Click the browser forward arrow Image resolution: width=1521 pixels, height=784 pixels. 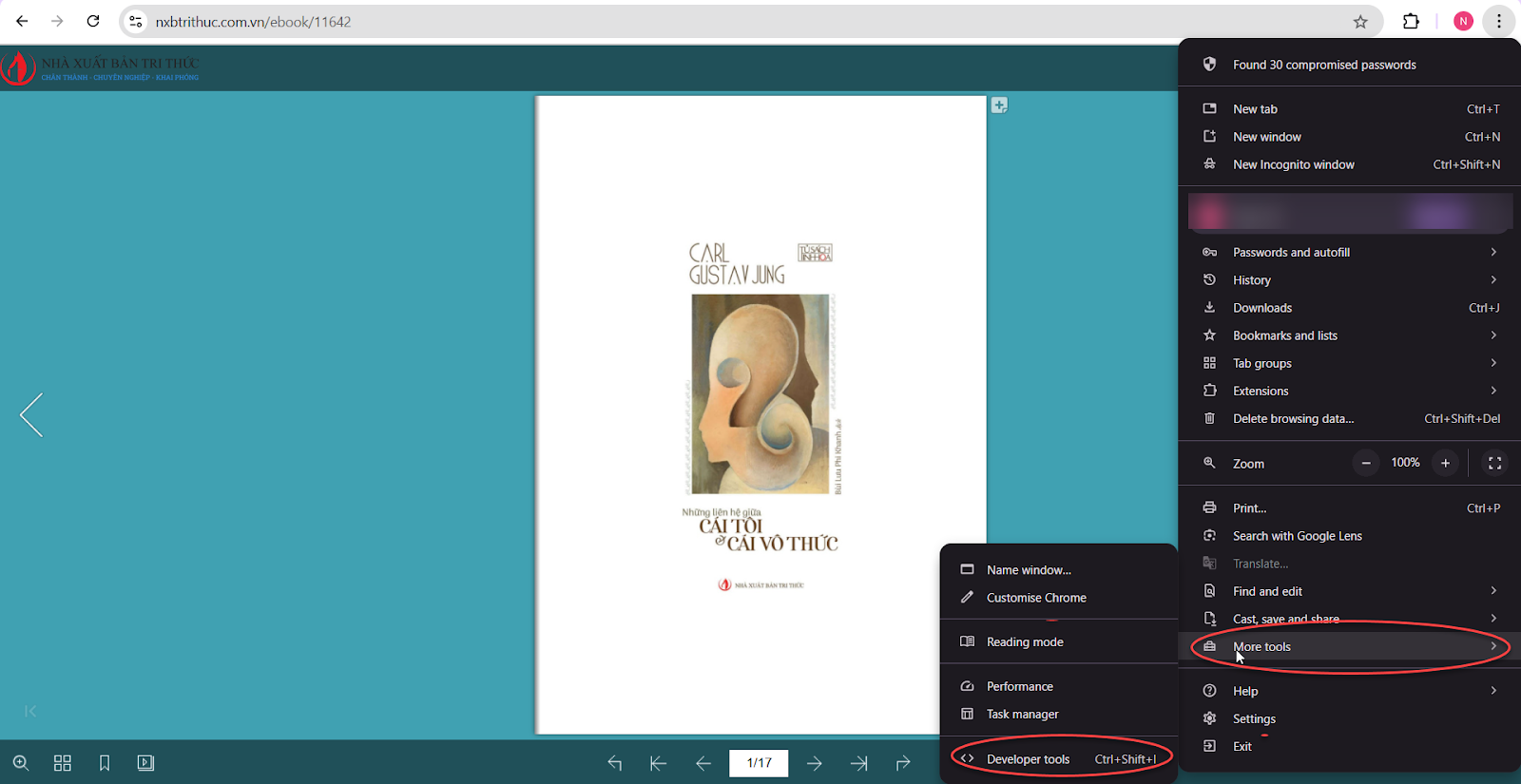click(57, 21)
